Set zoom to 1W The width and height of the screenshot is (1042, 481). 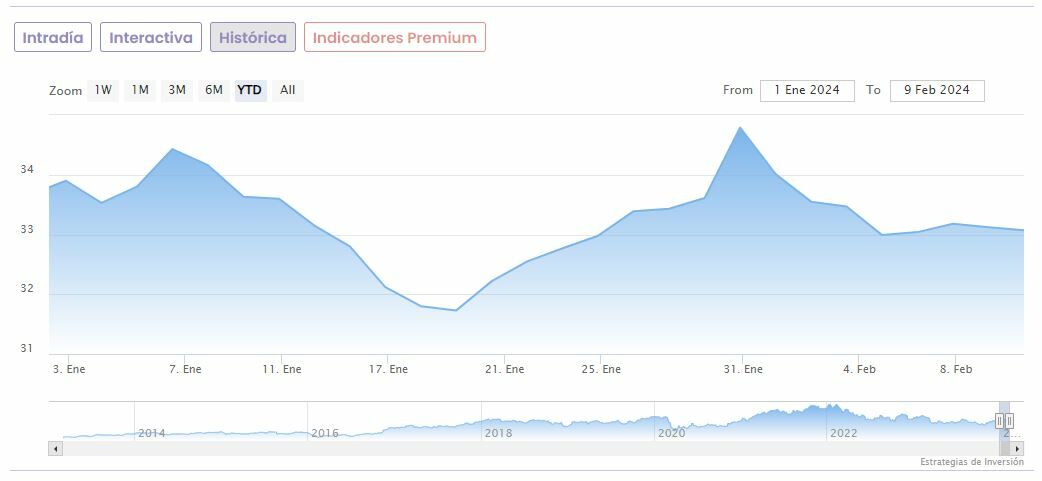point(103,90)
